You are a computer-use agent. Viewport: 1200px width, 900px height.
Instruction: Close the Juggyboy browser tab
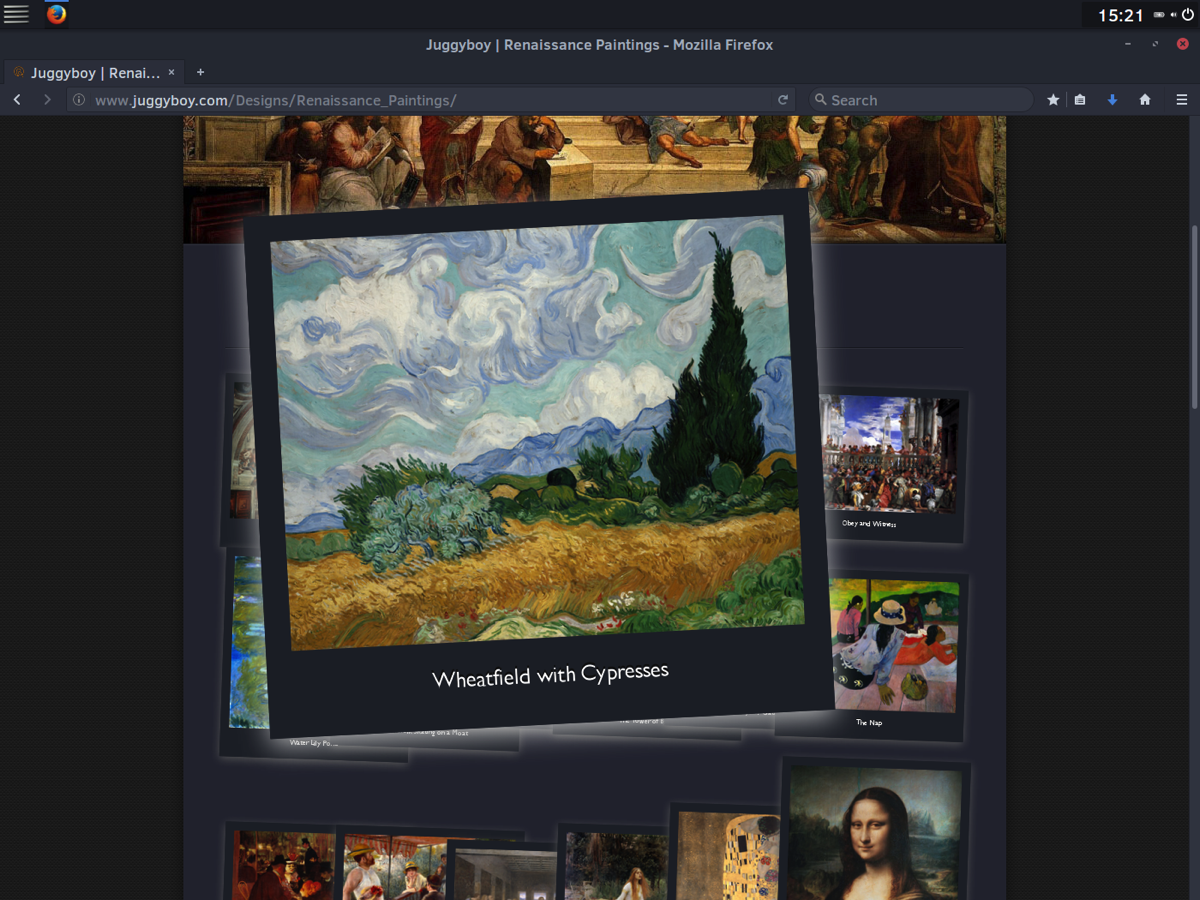171,72
